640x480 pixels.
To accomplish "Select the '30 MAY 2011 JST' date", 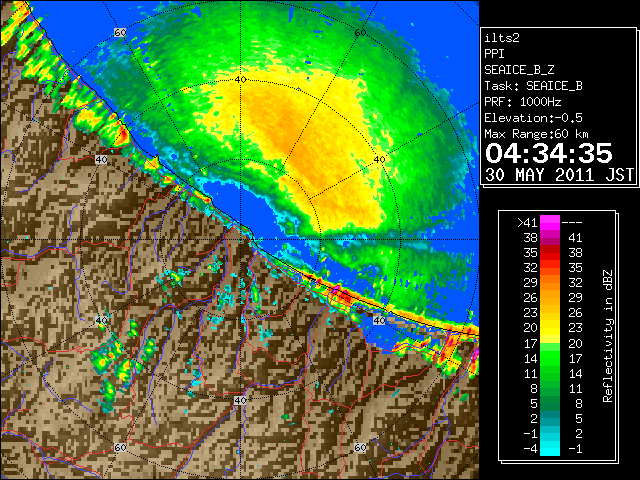I will [x=559, y=175].
